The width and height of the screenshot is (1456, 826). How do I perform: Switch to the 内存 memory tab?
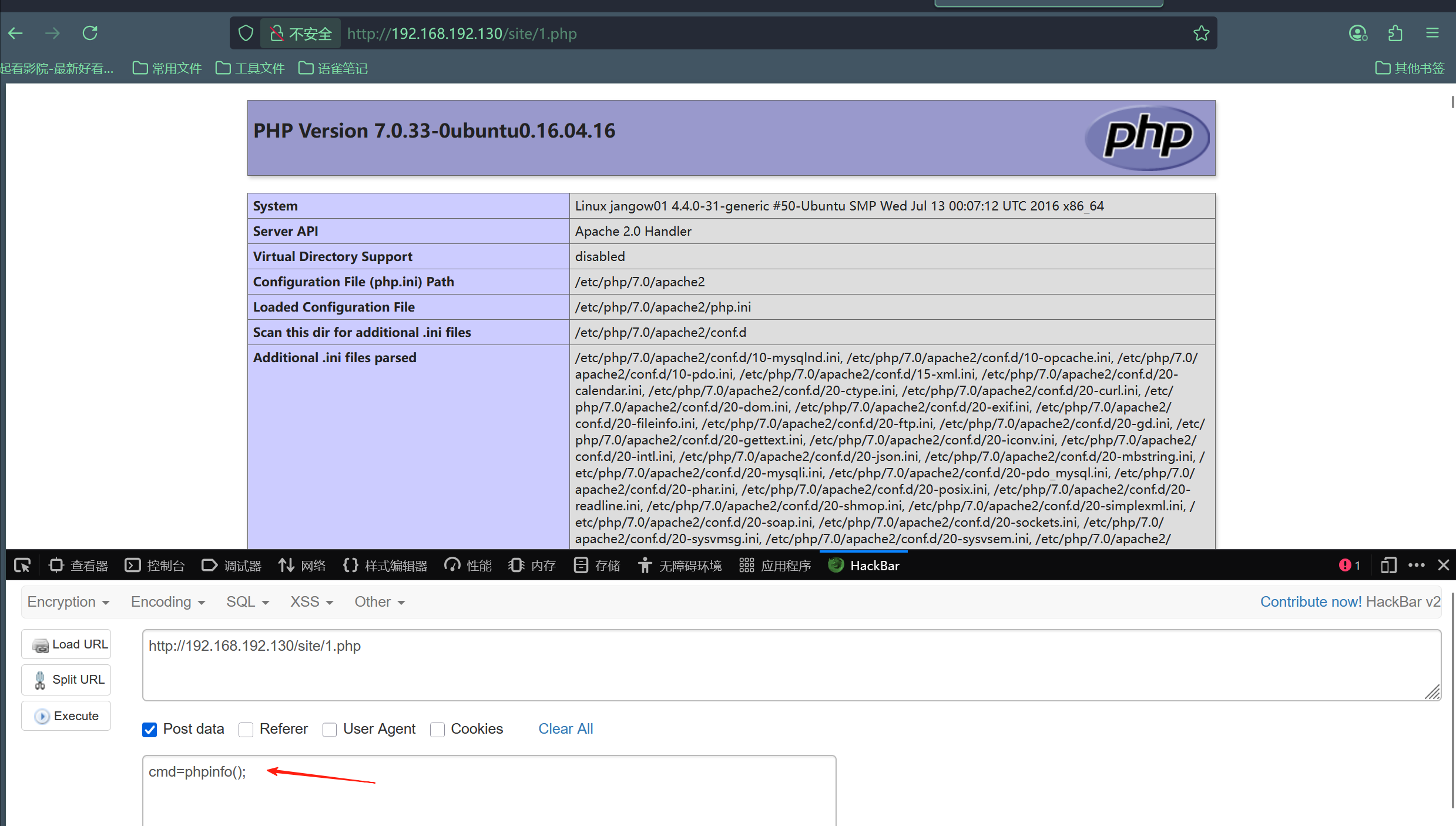(x=532, y=566)
